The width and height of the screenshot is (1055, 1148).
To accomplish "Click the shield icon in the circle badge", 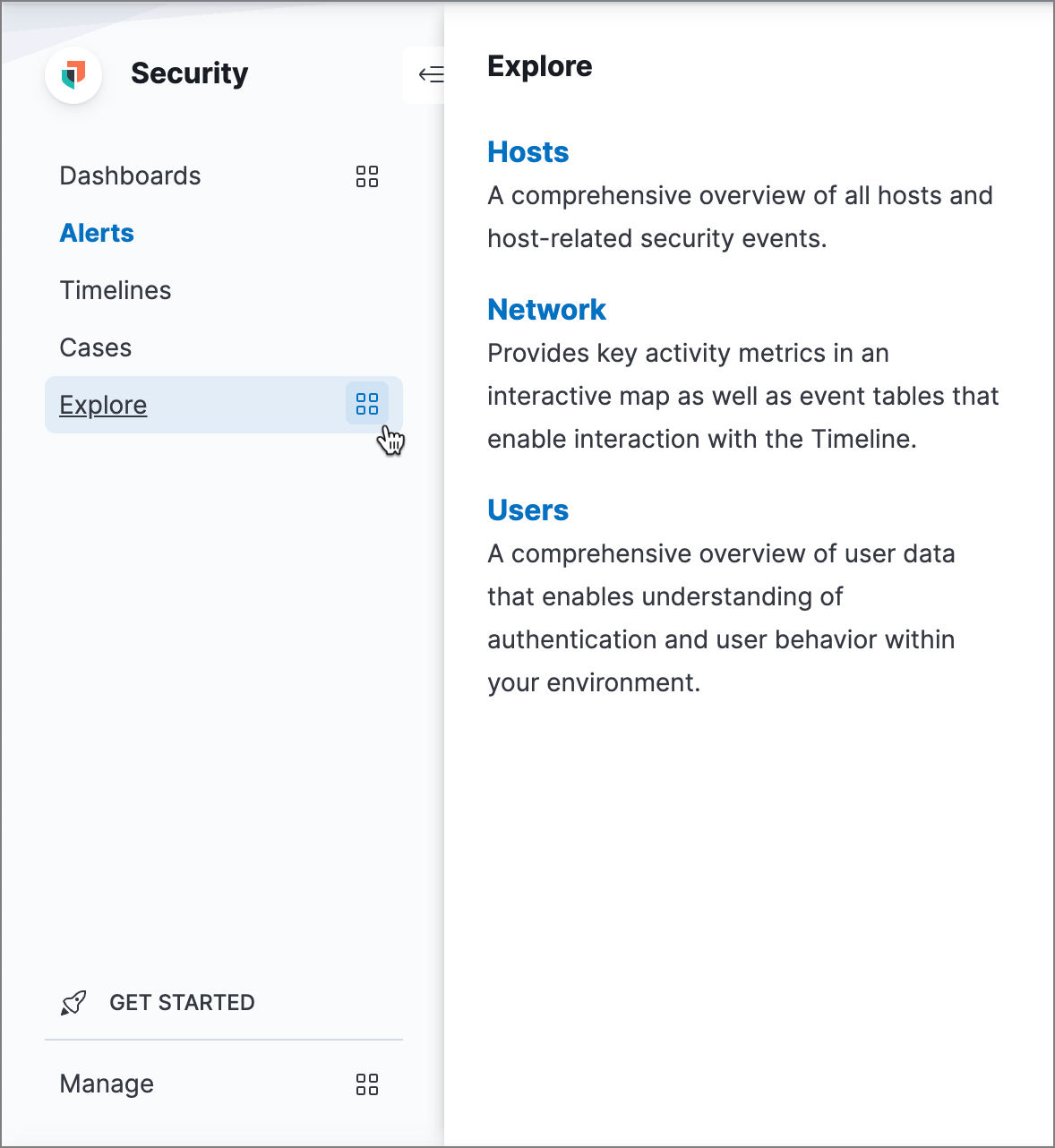I will (73, 75).
